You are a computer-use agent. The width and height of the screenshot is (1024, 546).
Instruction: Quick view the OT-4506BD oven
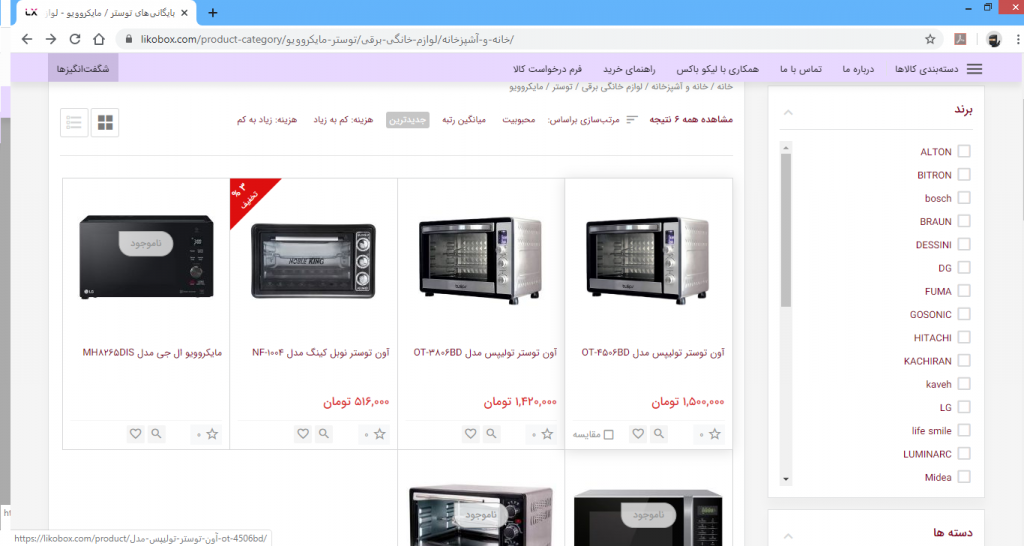point(659,434)
